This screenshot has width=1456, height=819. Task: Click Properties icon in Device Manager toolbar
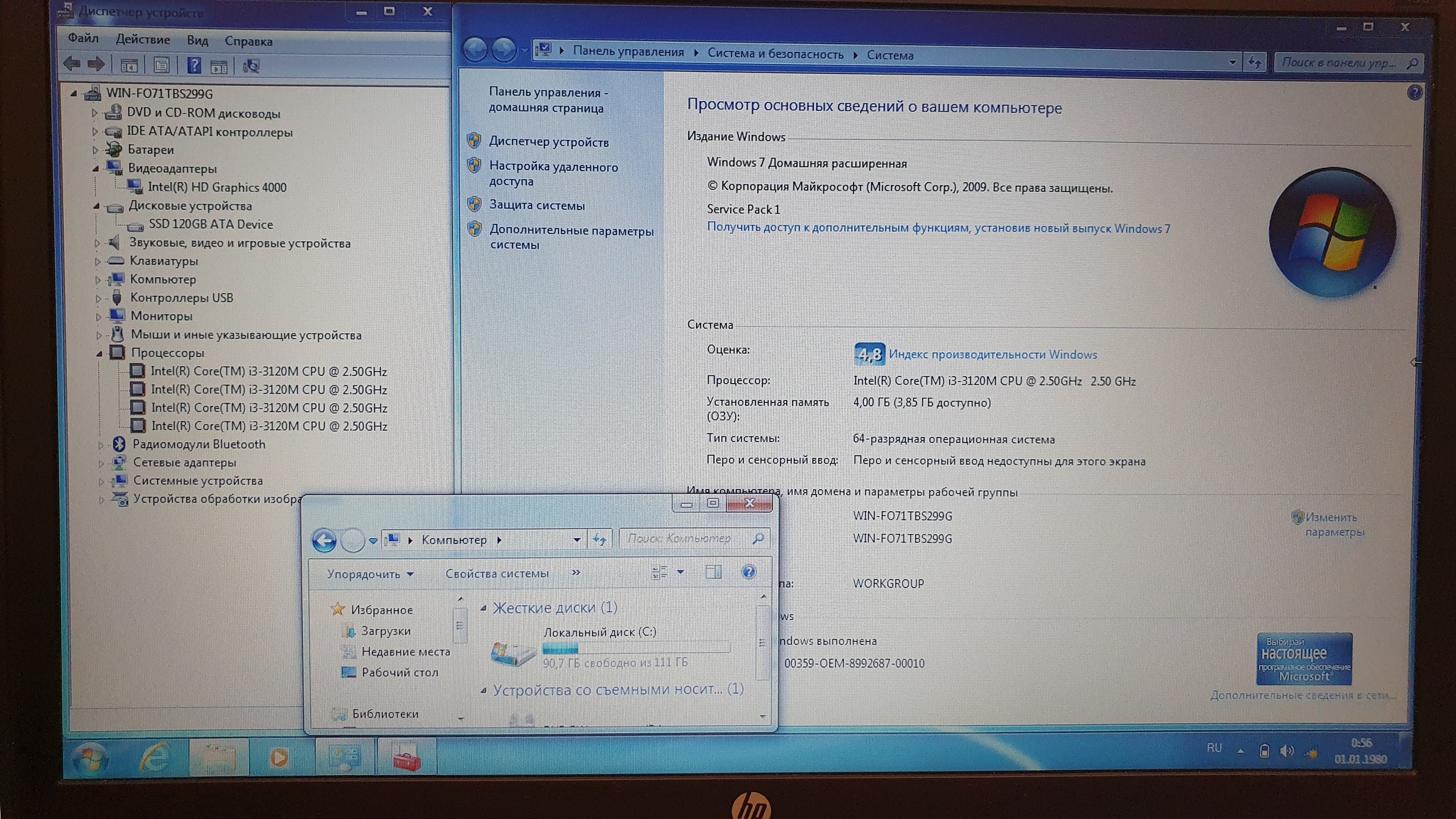(x=161, y=66)
